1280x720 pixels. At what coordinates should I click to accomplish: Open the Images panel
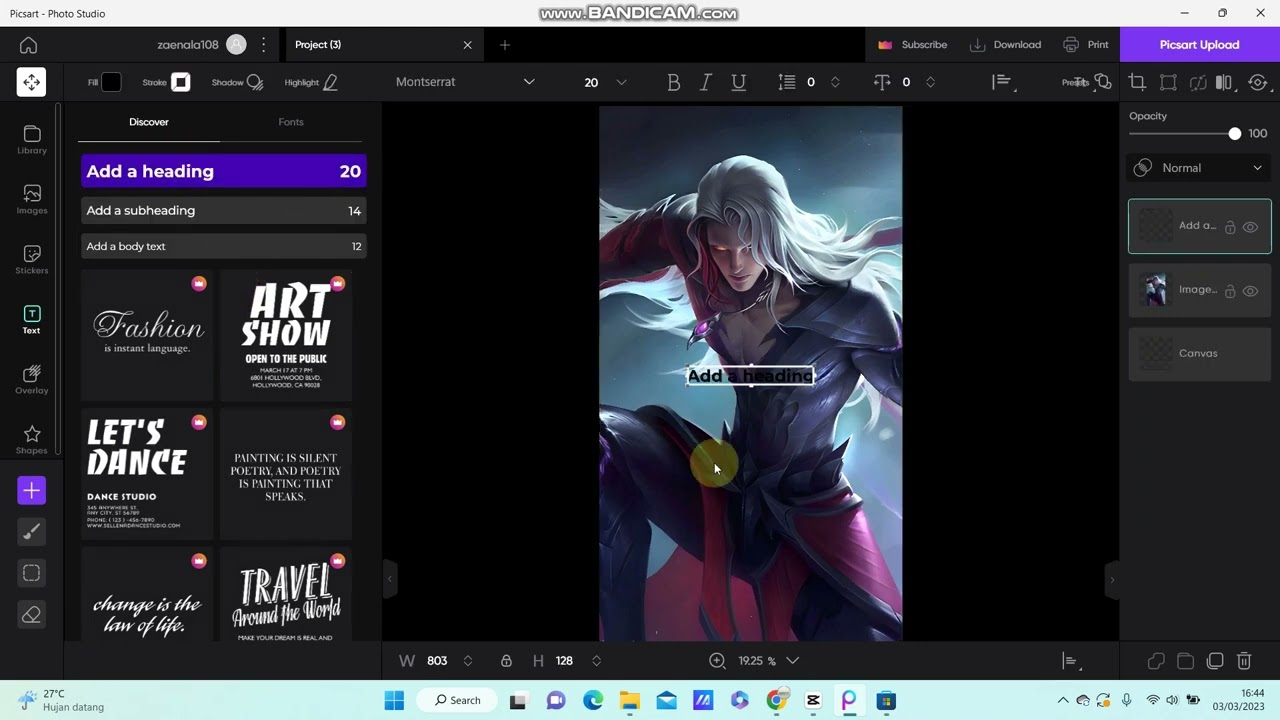(31, 198)
